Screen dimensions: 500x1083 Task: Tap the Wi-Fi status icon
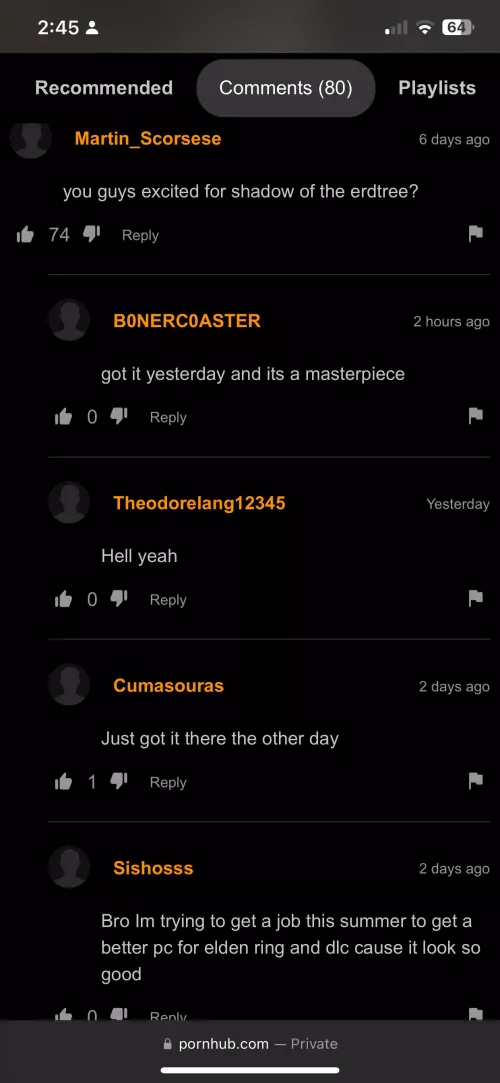point(425,28)
